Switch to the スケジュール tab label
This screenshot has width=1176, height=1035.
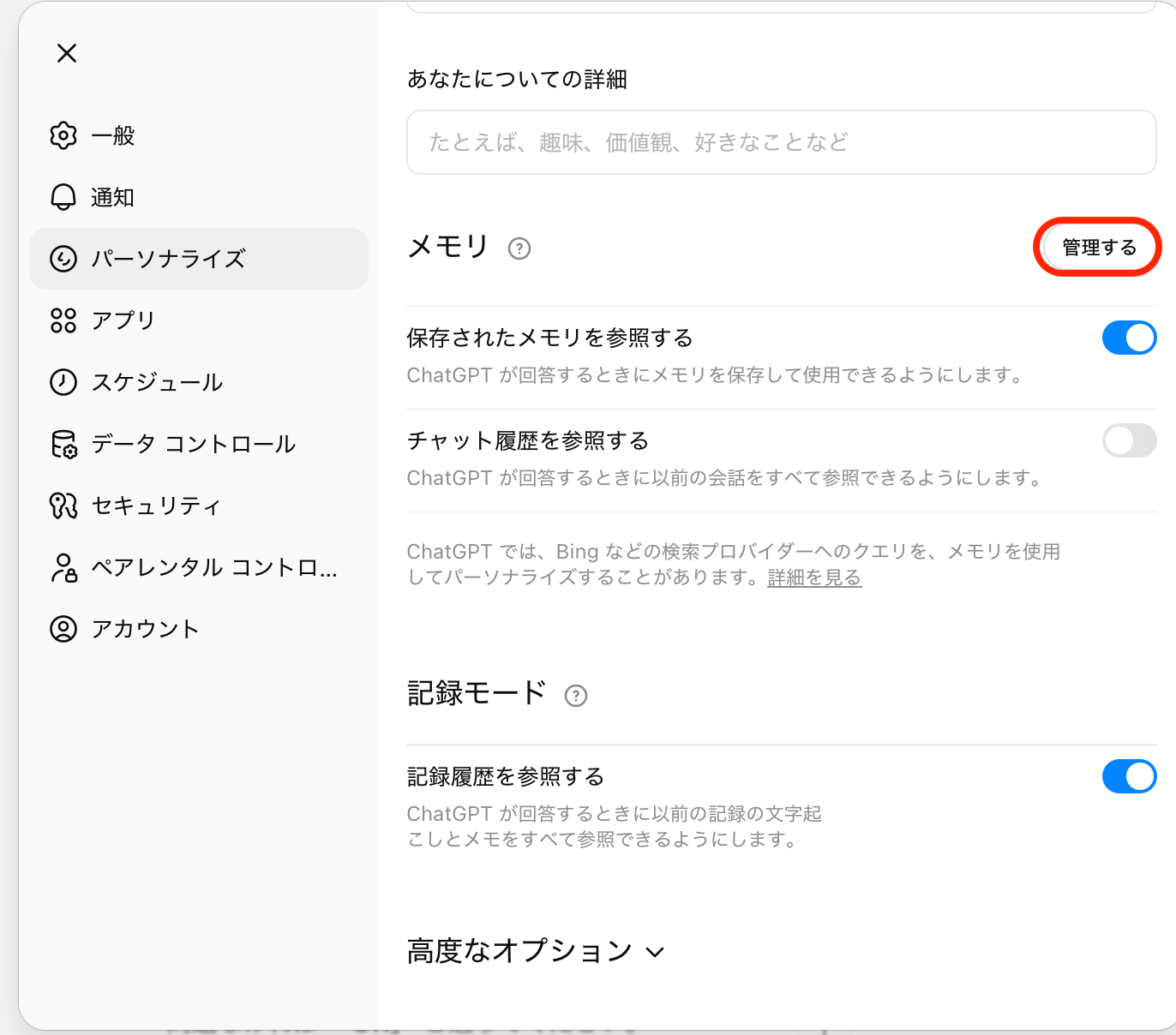(158, 382)
